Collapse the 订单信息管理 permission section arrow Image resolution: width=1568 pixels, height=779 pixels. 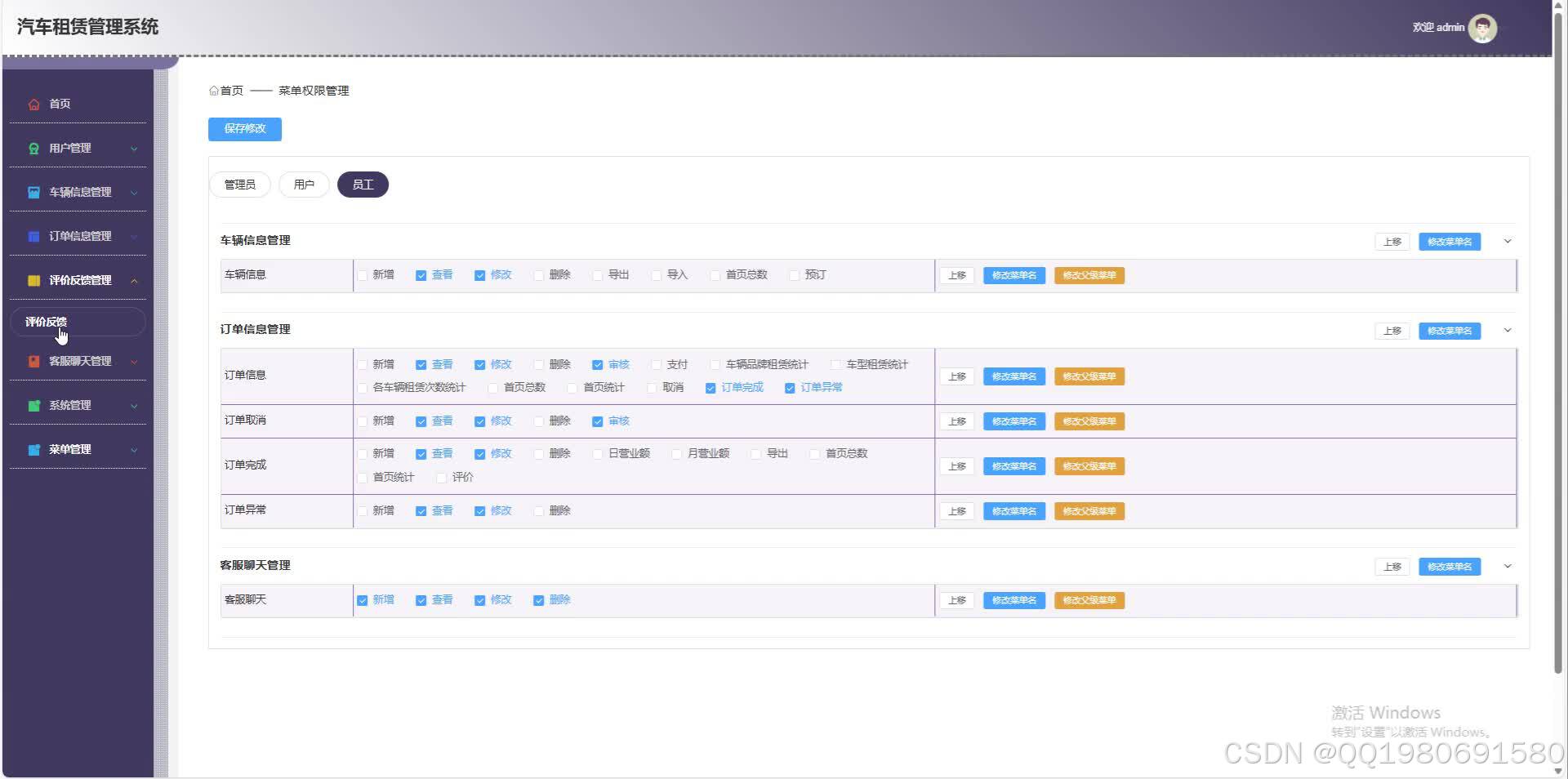pos(1508,330)
